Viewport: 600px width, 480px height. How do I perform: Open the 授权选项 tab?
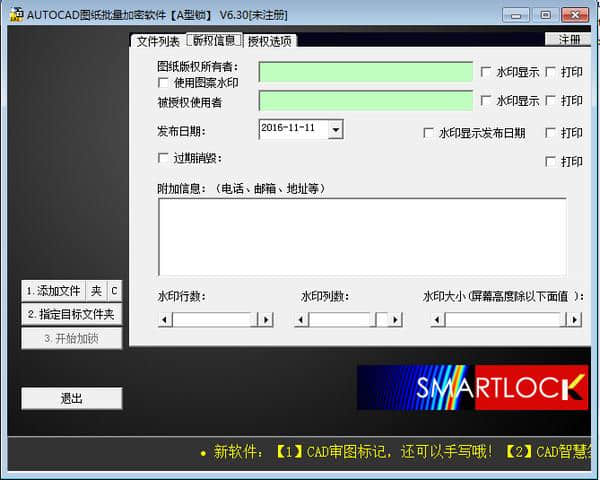[269, 41]
